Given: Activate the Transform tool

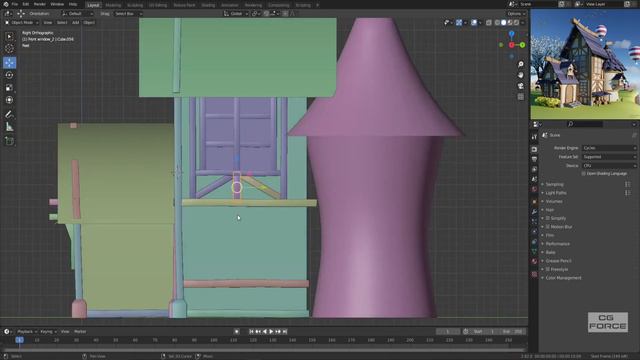Looking at the screenshot, I should pyautogui.click(x=9, y=100).
